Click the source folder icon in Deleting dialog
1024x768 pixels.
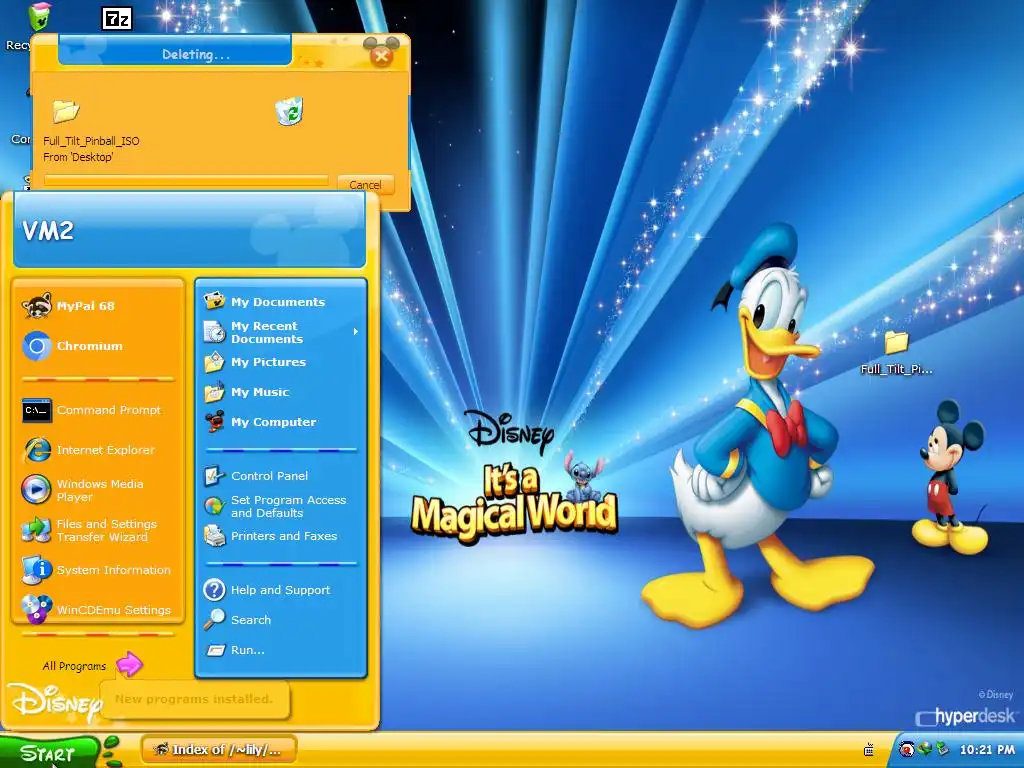pos(65,111)
